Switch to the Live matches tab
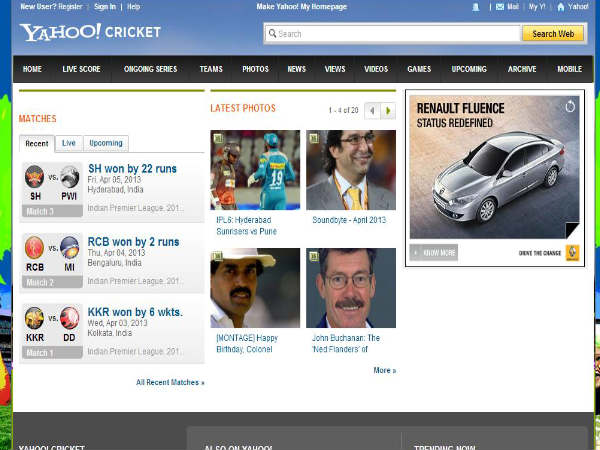The image size is (600, 450). point(69,143)
